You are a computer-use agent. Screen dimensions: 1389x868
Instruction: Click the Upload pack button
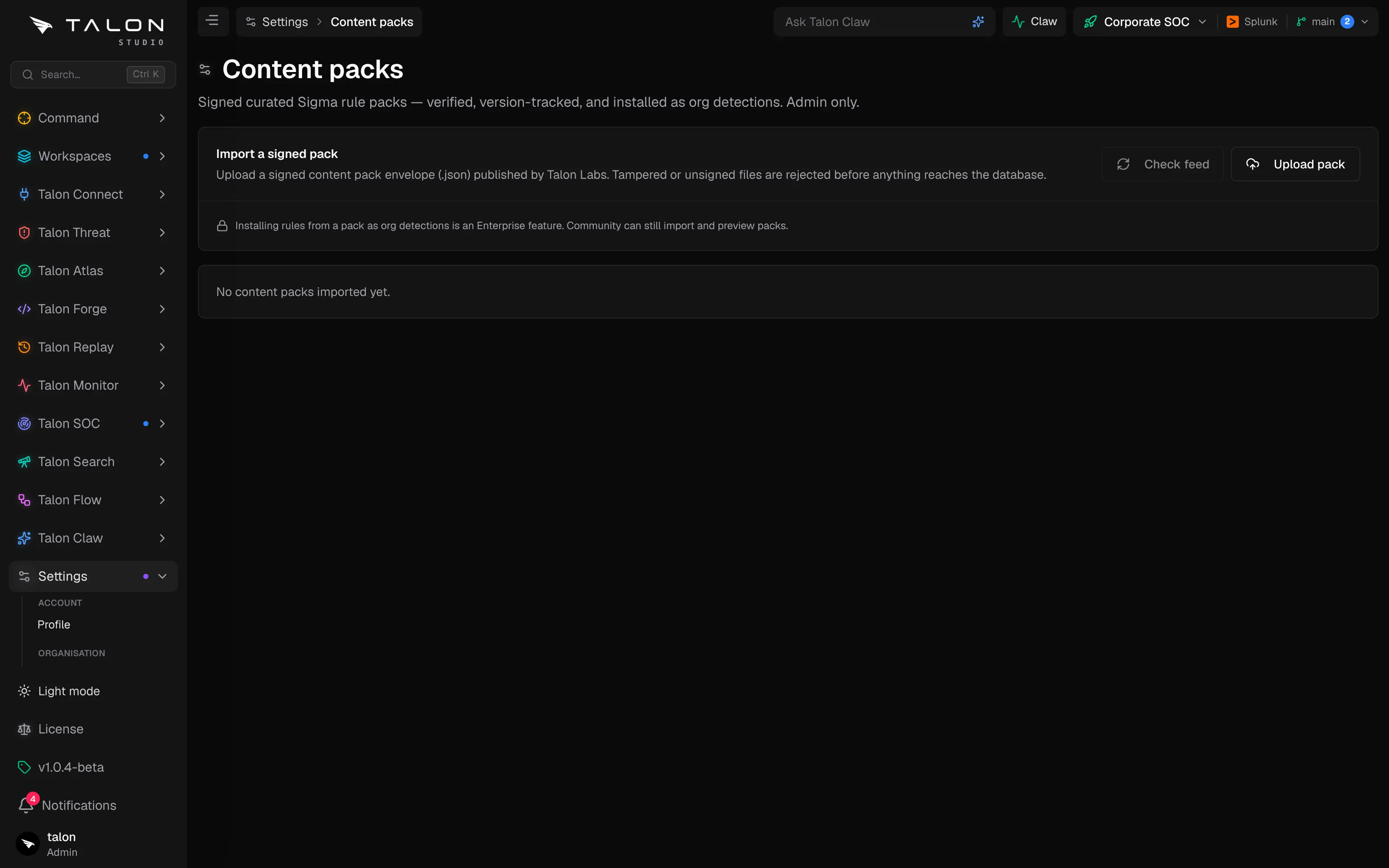pos(1295,164)
